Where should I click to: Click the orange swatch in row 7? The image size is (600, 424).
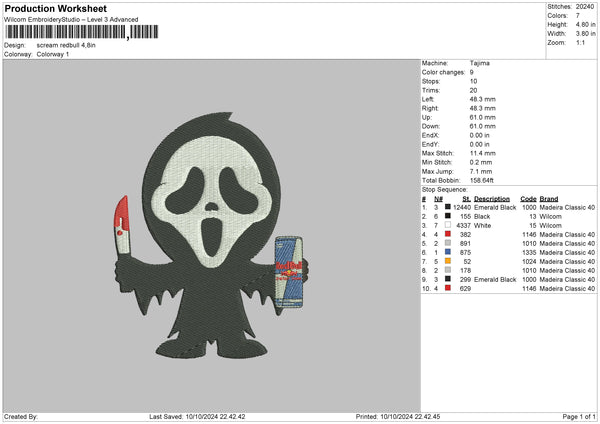pos(448,261)
